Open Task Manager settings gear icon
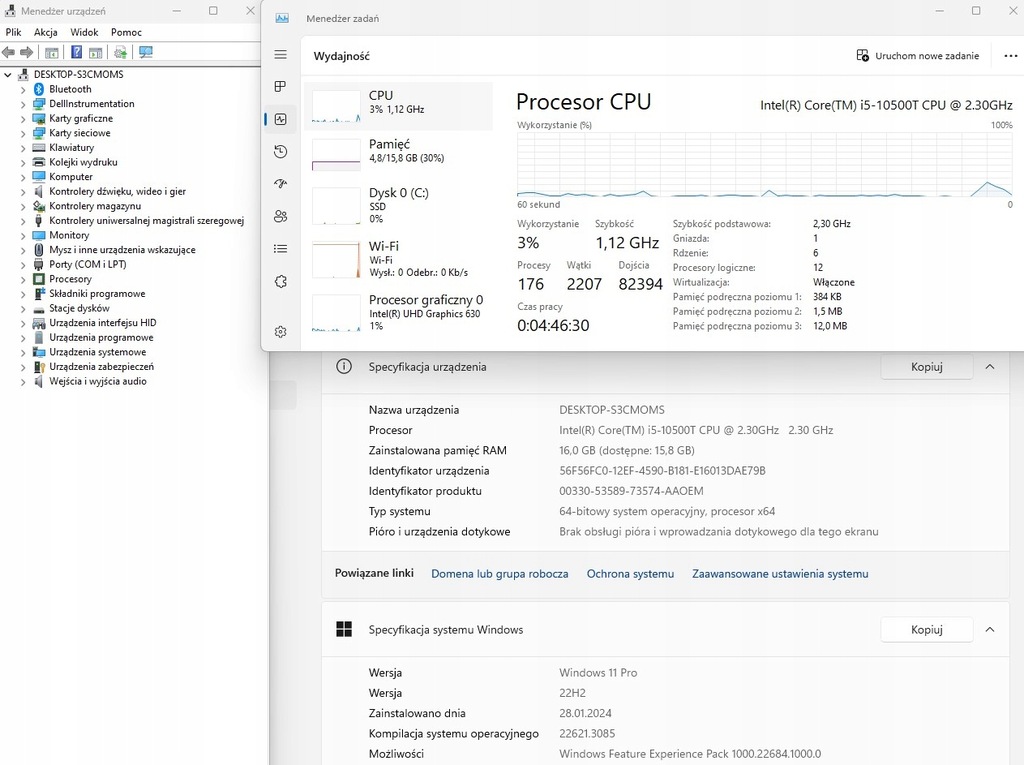This screenshot has height=765, width=1024. click(x=281, y=332)
